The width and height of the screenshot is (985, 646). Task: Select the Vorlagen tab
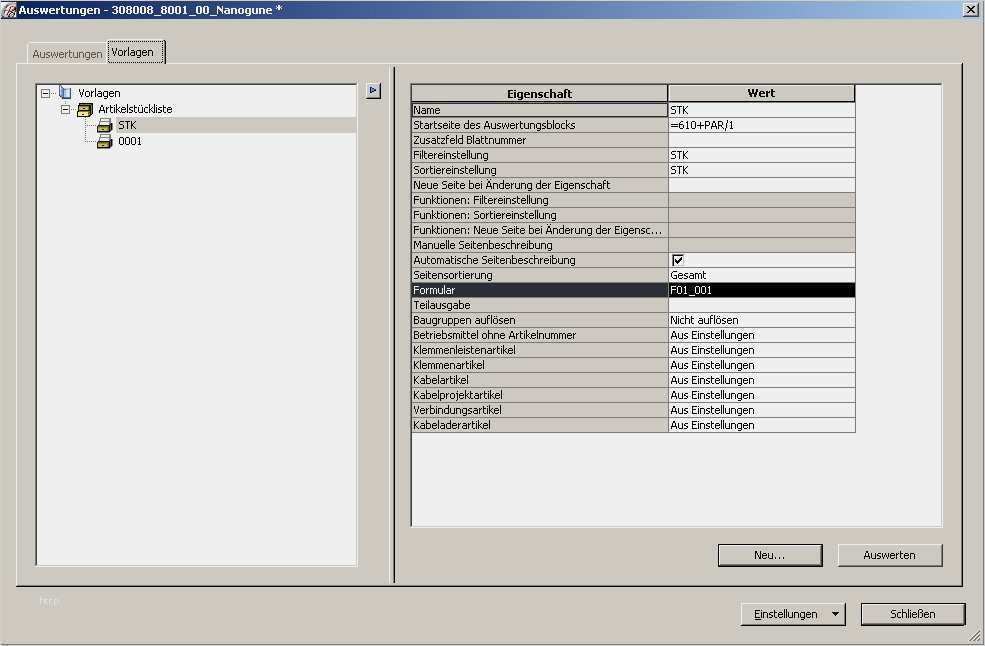(133, 52)
